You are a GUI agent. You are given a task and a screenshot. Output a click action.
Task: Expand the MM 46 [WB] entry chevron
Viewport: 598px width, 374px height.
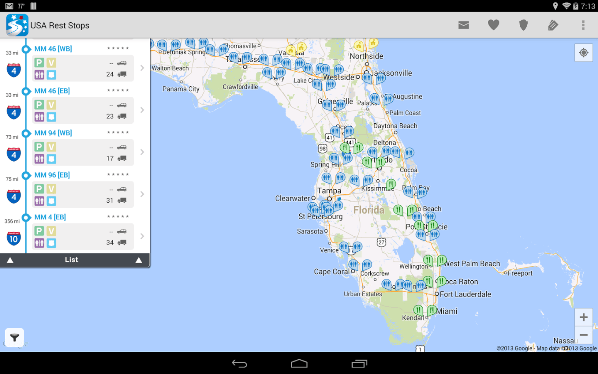click(x=142, y=68)
